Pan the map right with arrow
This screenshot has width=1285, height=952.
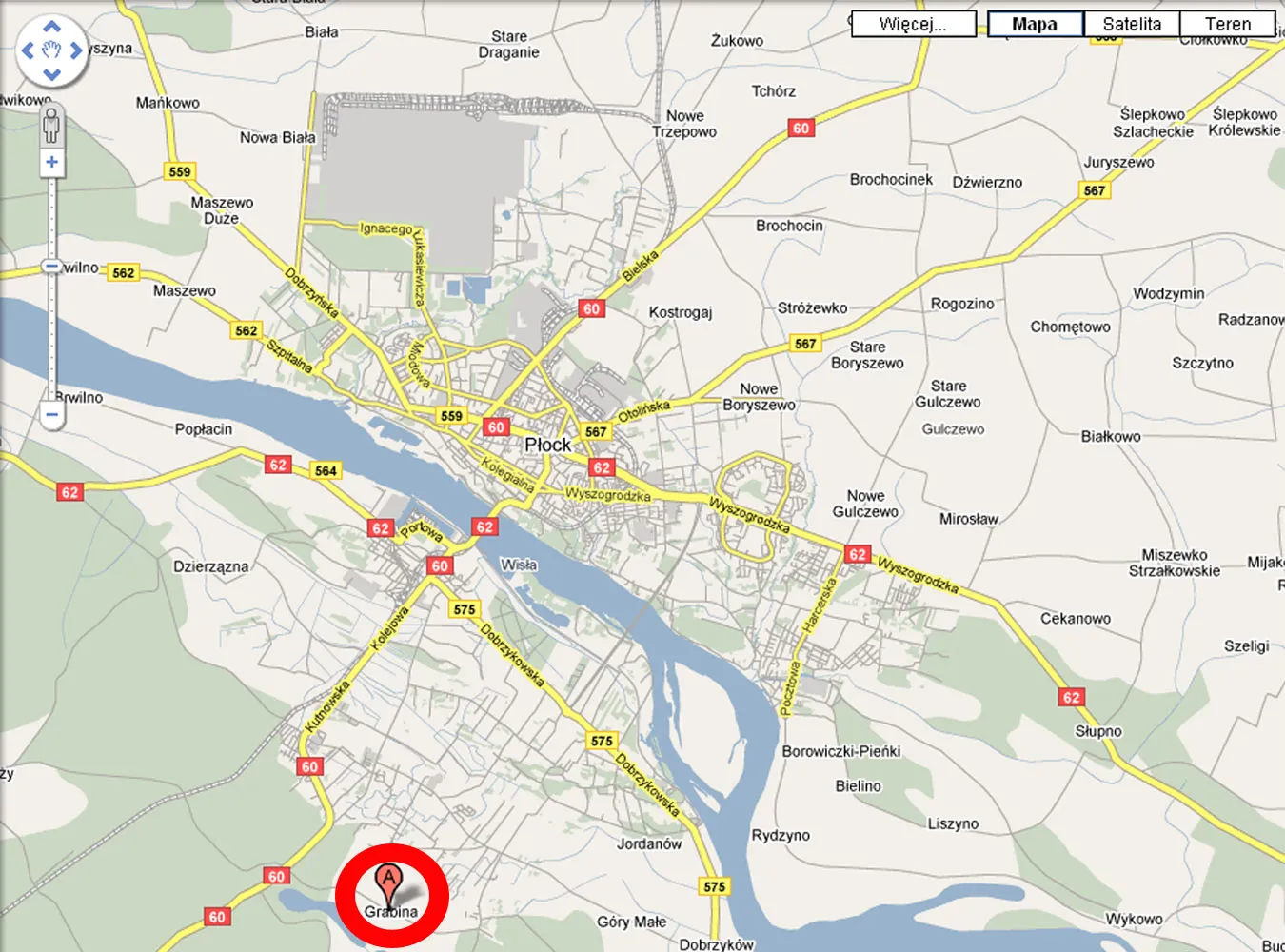point(76,50)
